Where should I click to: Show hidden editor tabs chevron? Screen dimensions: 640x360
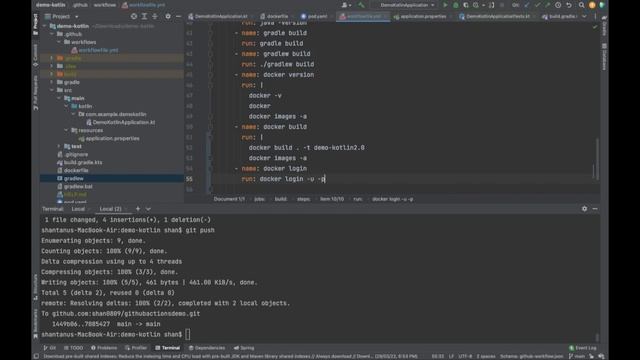(584, 17)
